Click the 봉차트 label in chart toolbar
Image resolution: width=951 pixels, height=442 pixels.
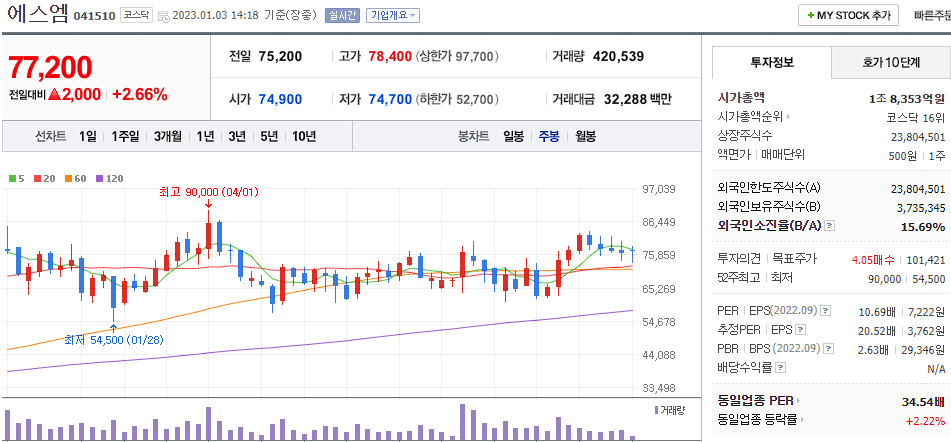474,136
